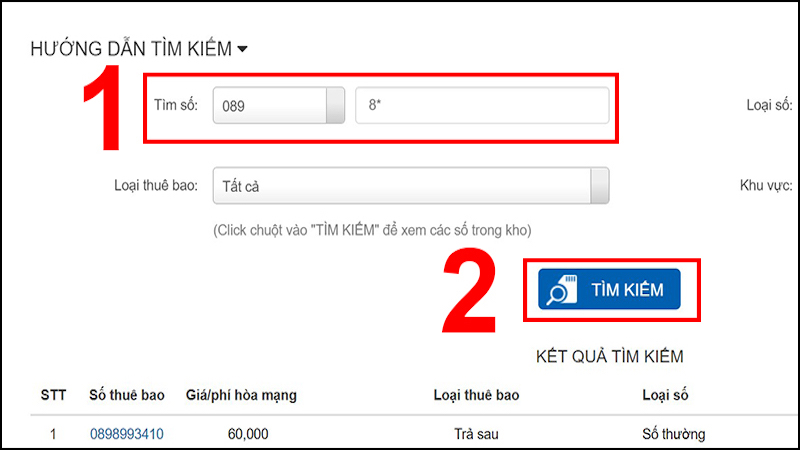Screen dimensions: 800x450
Task: Click the arrow handle of 'Tất cả' dropdown
Action: [600, 186]
